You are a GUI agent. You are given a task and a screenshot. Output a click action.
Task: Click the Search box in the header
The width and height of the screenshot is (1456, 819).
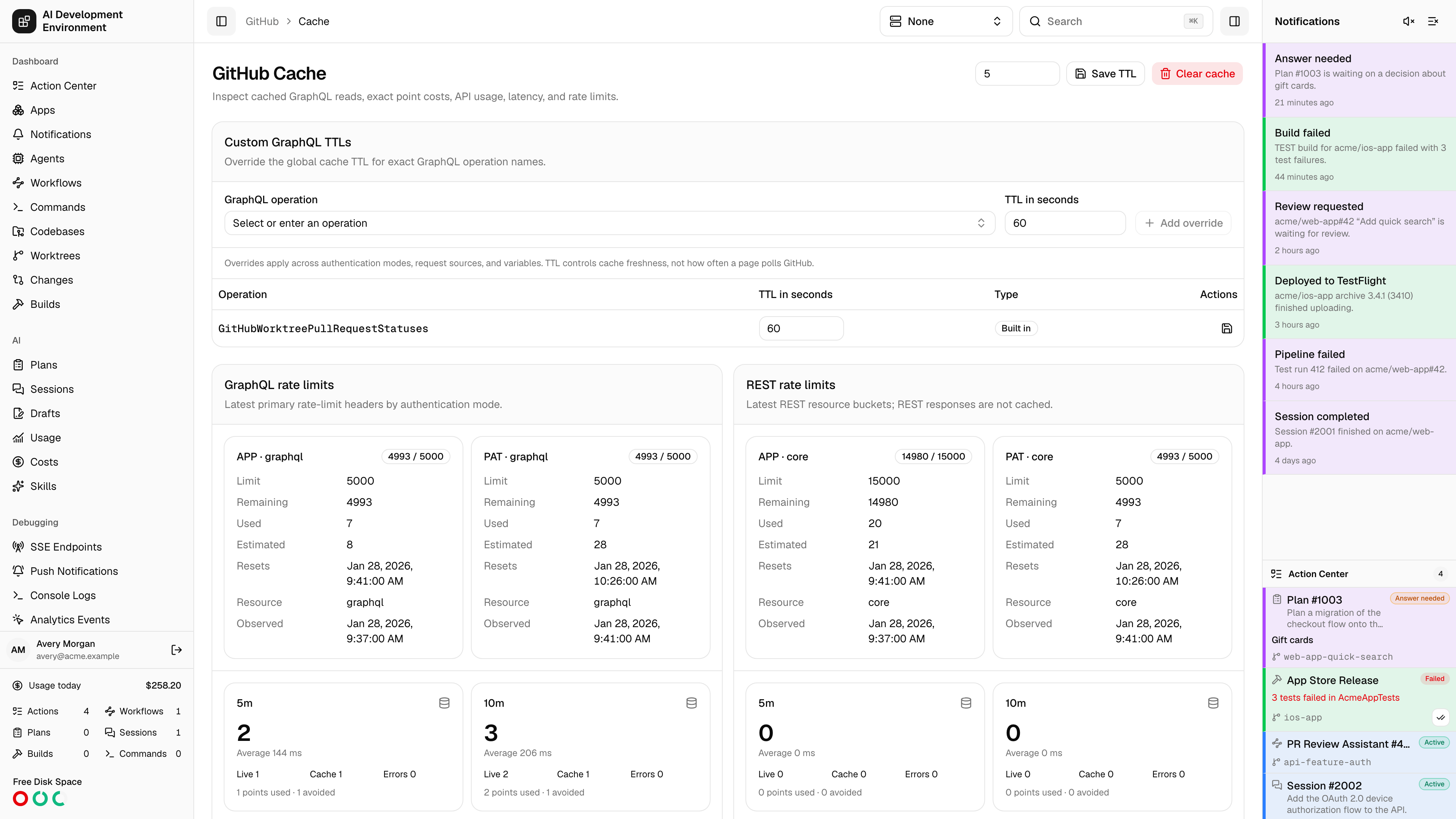1116,22
